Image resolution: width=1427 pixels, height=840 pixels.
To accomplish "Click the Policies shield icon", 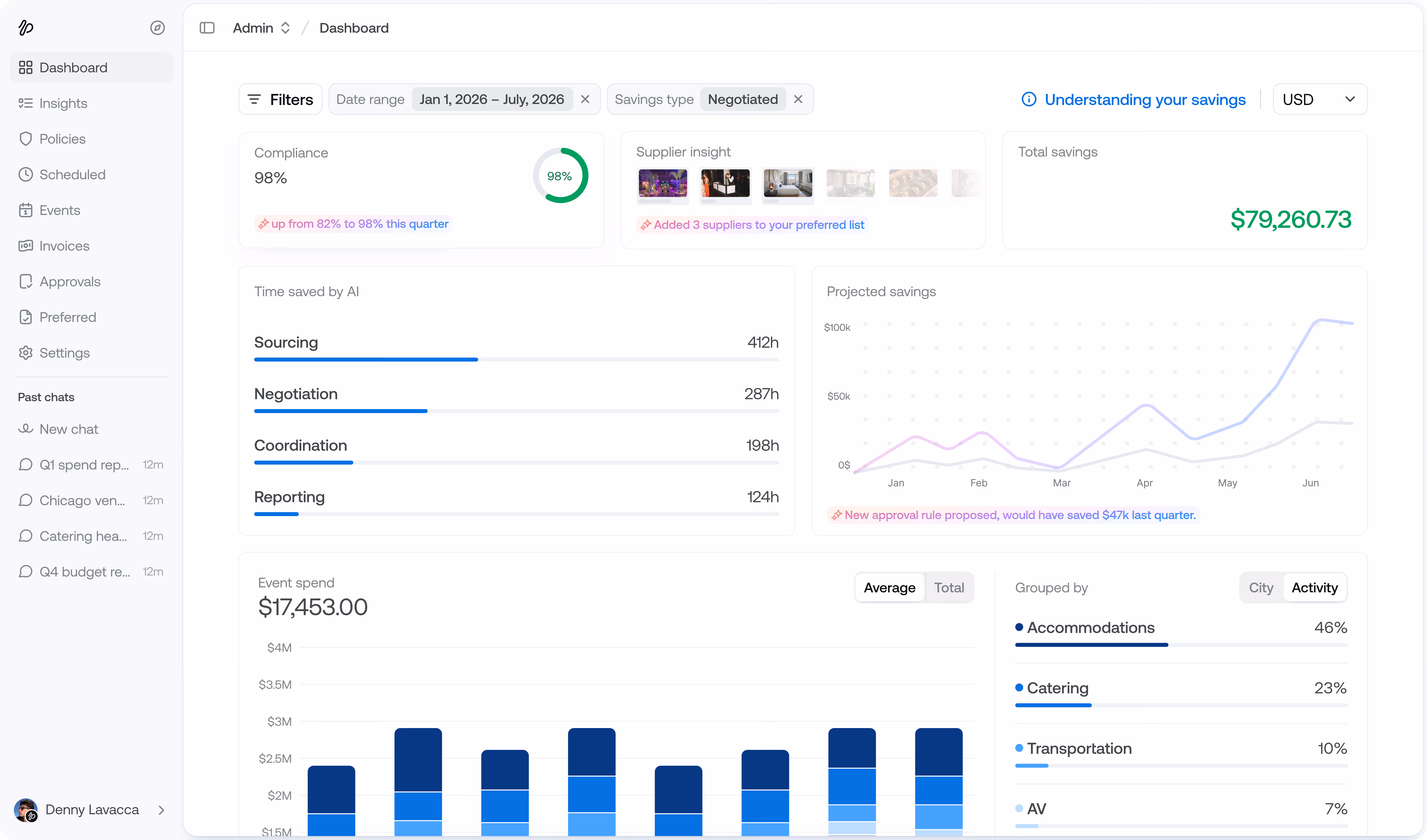I will (x=26, y=139).
